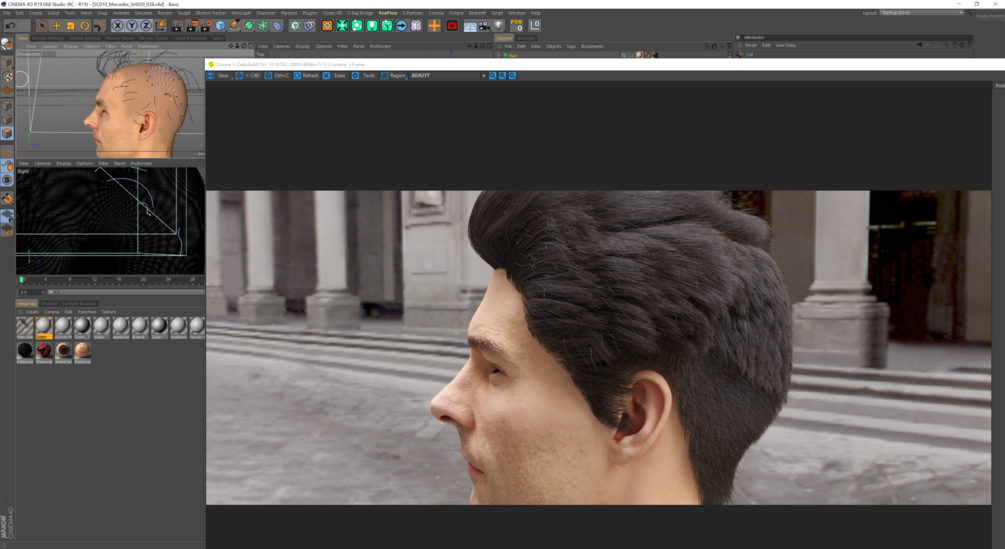The height and width of the screenshot is (549, 1005).
Task: Enable the Texture mode sidebar icon
Action: click(x=7, y=76)
